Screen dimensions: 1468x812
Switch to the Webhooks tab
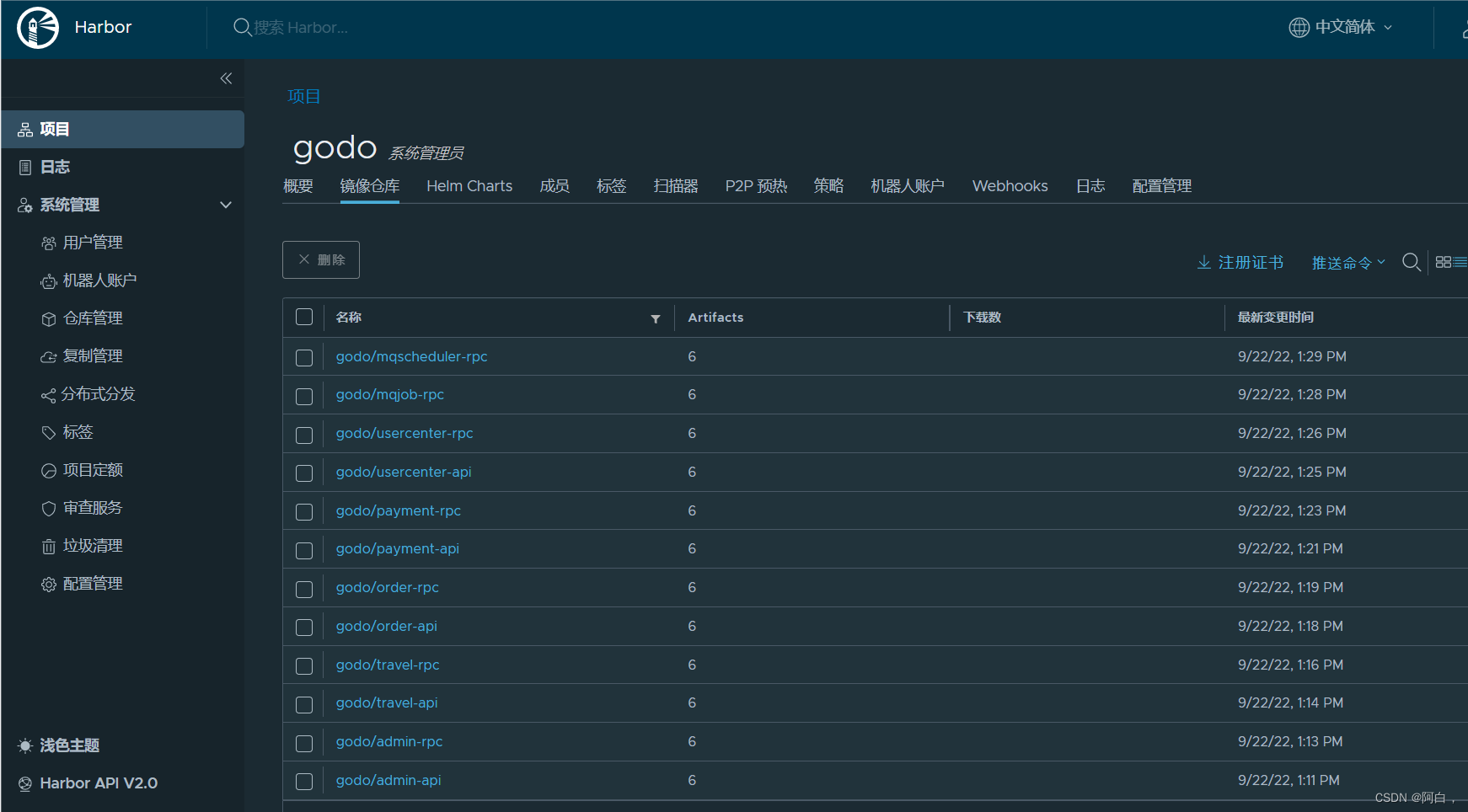[x=1010, y=186]
